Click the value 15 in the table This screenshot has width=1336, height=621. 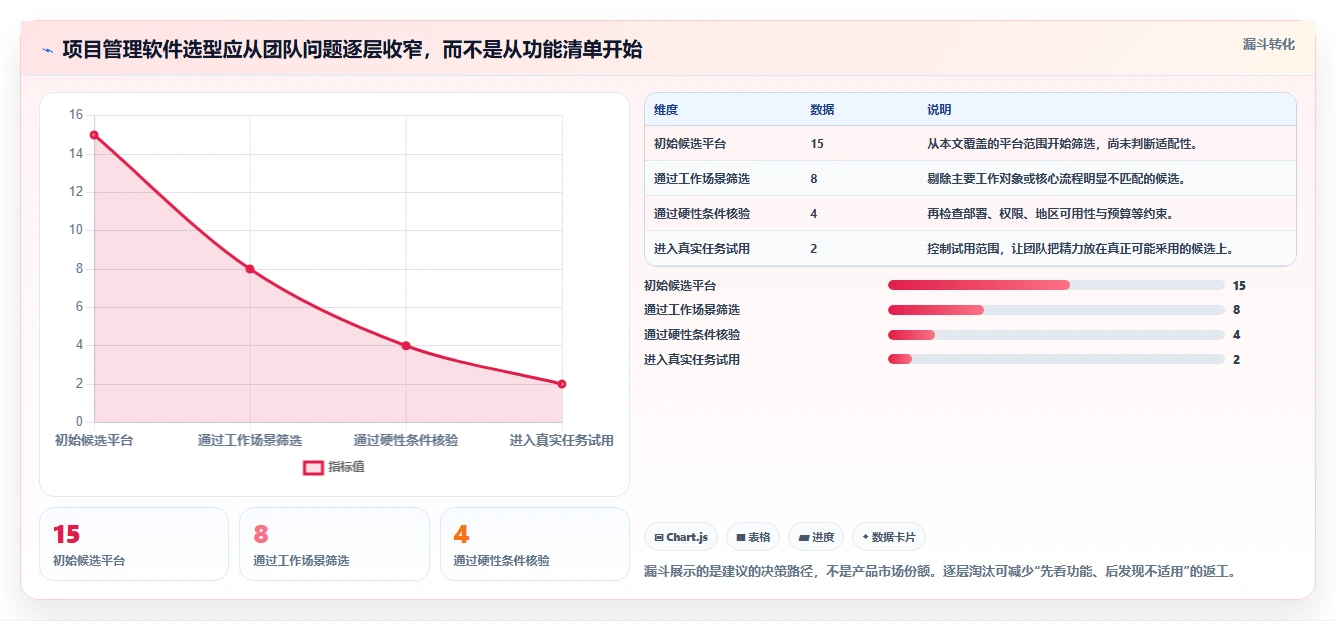817,144
